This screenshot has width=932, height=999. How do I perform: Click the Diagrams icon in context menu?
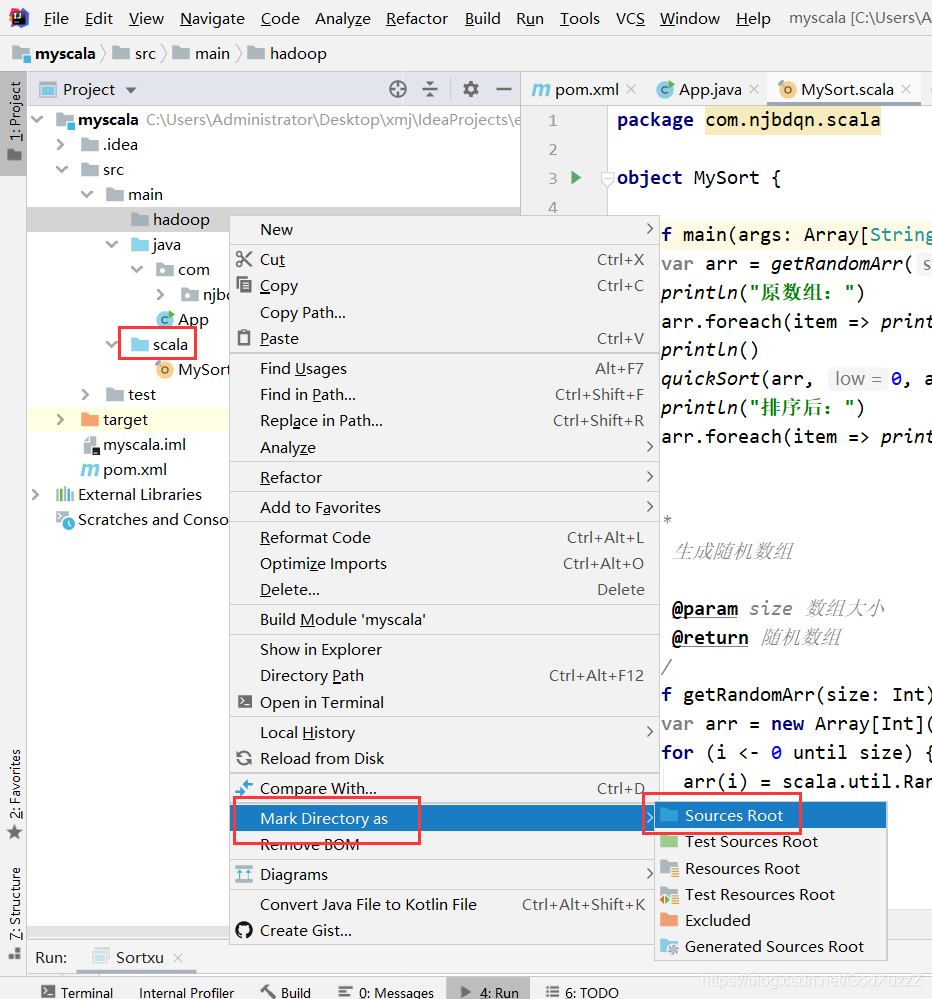(x=244, y=874)
